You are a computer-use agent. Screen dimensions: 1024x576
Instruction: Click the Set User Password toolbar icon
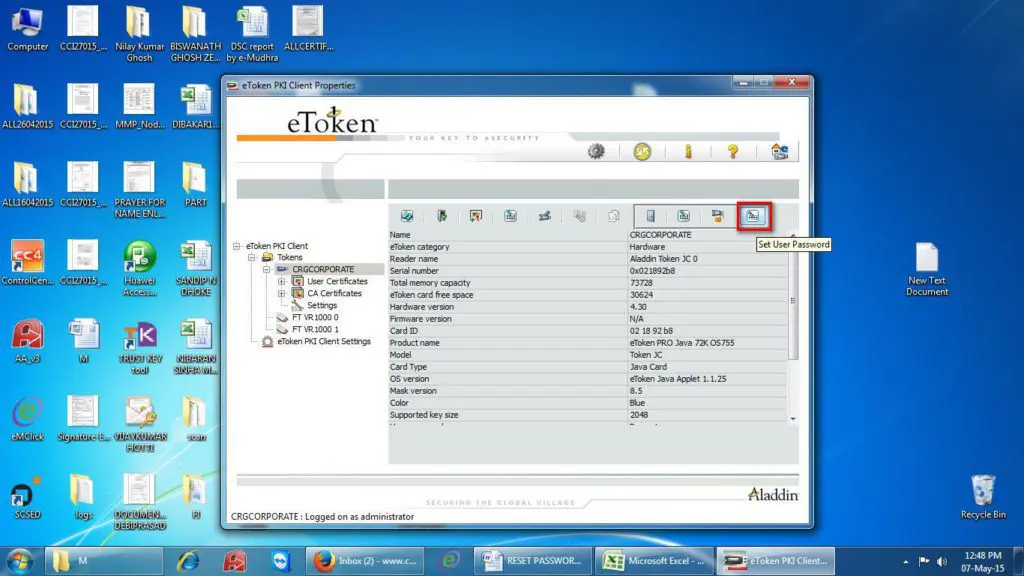pyautogui.click(x=753, y=216)
